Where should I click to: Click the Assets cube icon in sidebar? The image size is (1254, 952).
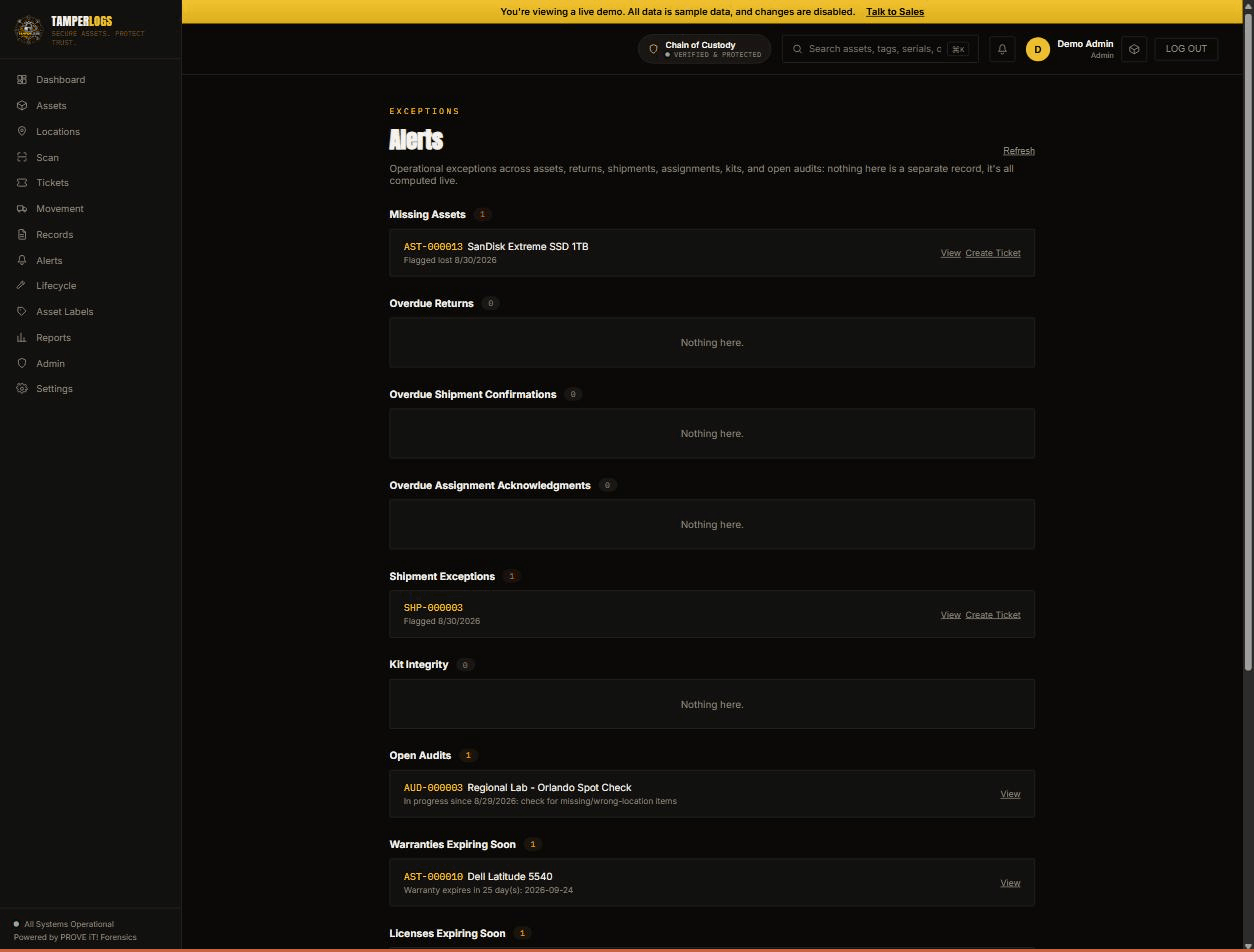22,105
